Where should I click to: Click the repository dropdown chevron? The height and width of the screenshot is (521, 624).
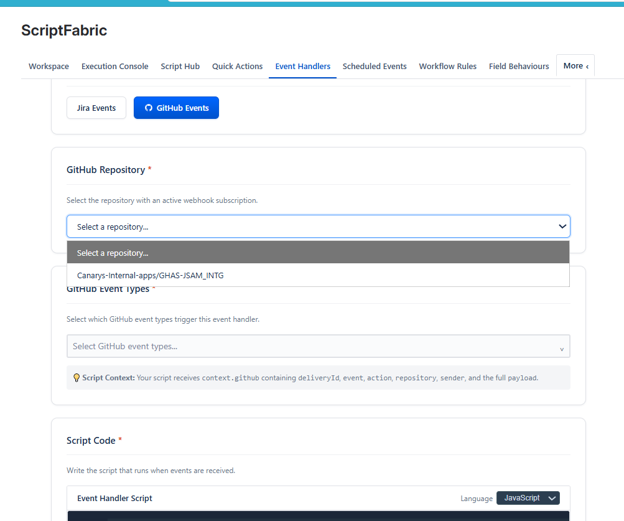pyautogui.click(x=562, y=226)
